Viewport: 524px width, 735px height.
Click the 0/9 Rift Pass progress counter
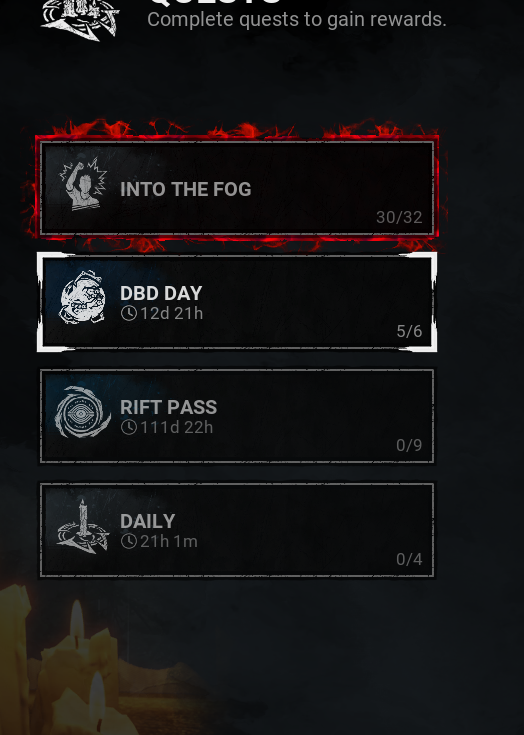409,445
